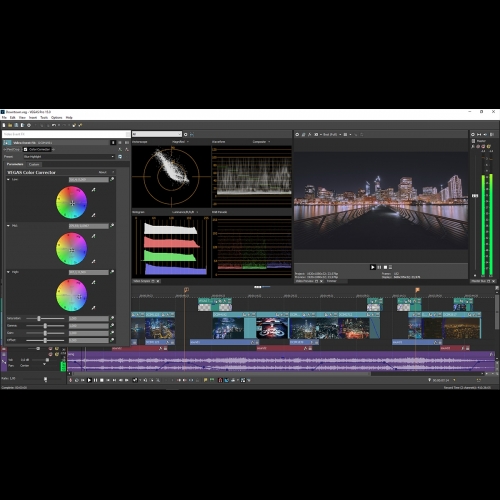Open the Histogram Luminance channel dropdown

coord(185,212)
